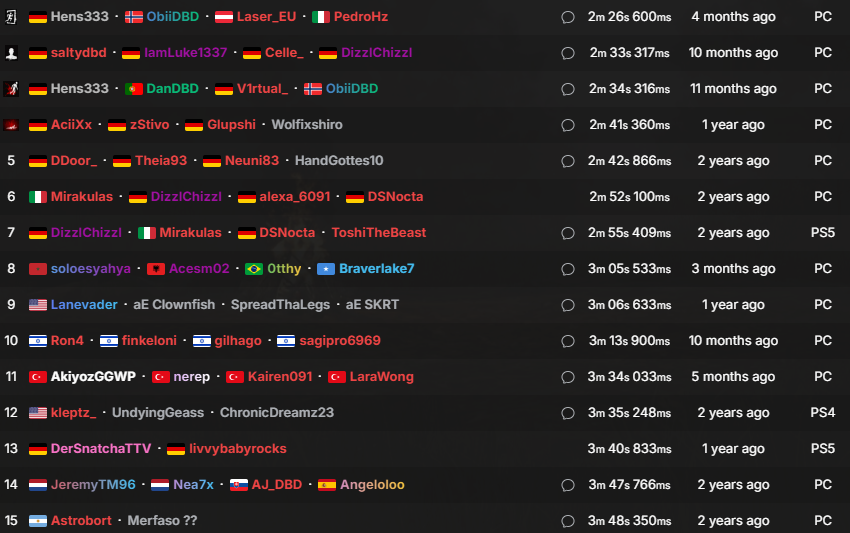Image resolution: width=850 pixels, height=533 pixels.
Task: Click the 2m 52s 100ms run time
Action: [629, 196]
